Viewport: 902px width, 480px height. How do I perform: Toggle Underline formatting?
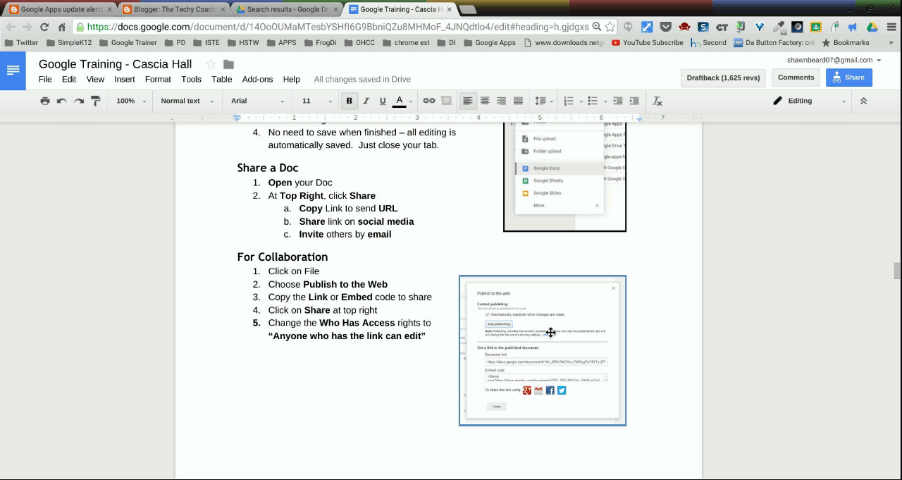pyautogui.click(x=382, y=101)
